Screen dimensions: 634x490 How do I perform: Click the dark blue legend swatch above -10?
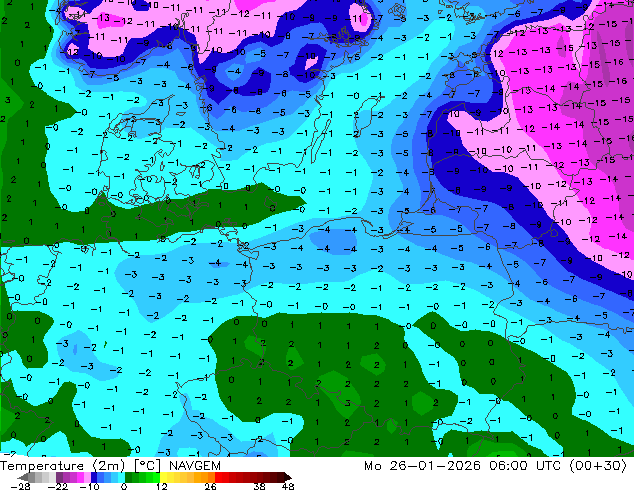click(x=94, y=477)
